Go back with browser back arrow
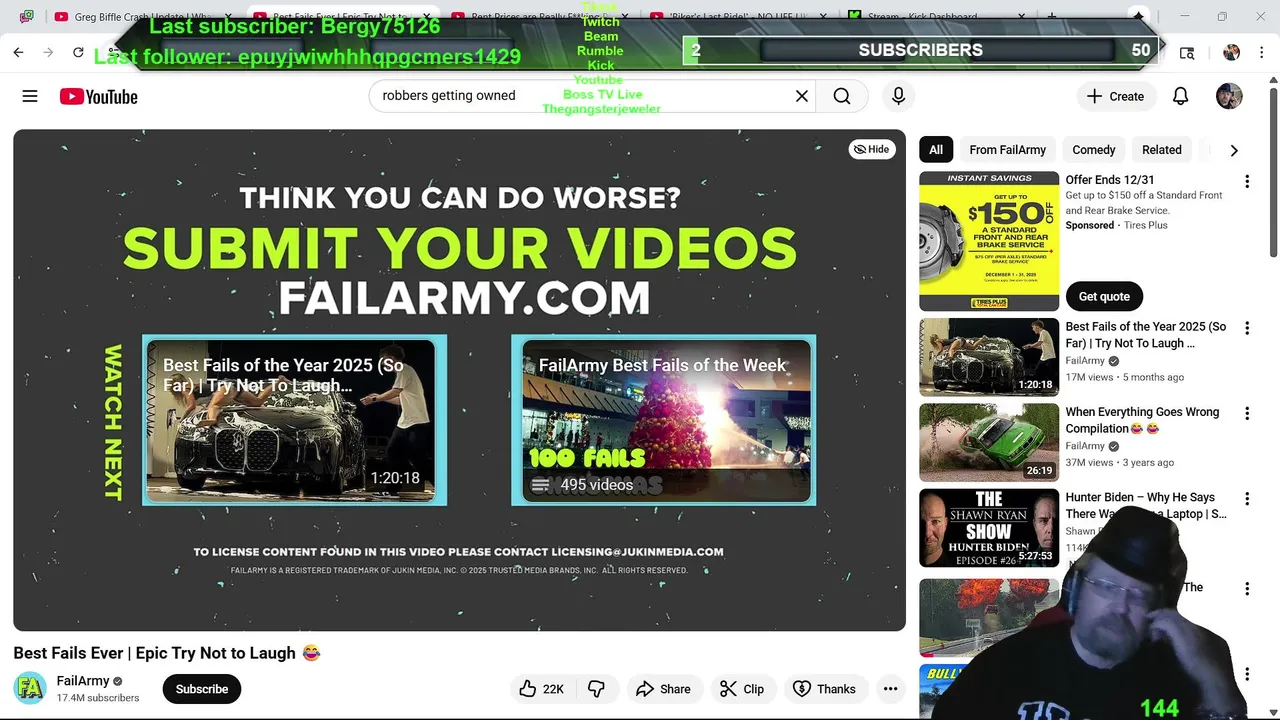Screen dimensions: 1280x720 coord(18,52)
